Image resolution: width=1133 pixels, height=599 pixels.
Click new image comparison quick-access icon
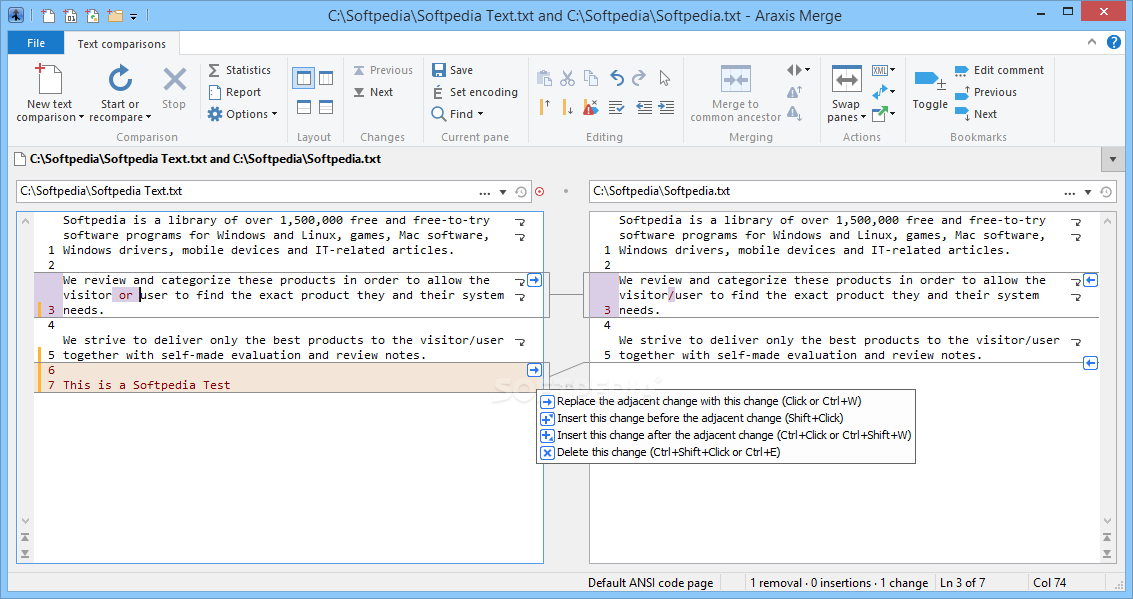pos(92,15)
